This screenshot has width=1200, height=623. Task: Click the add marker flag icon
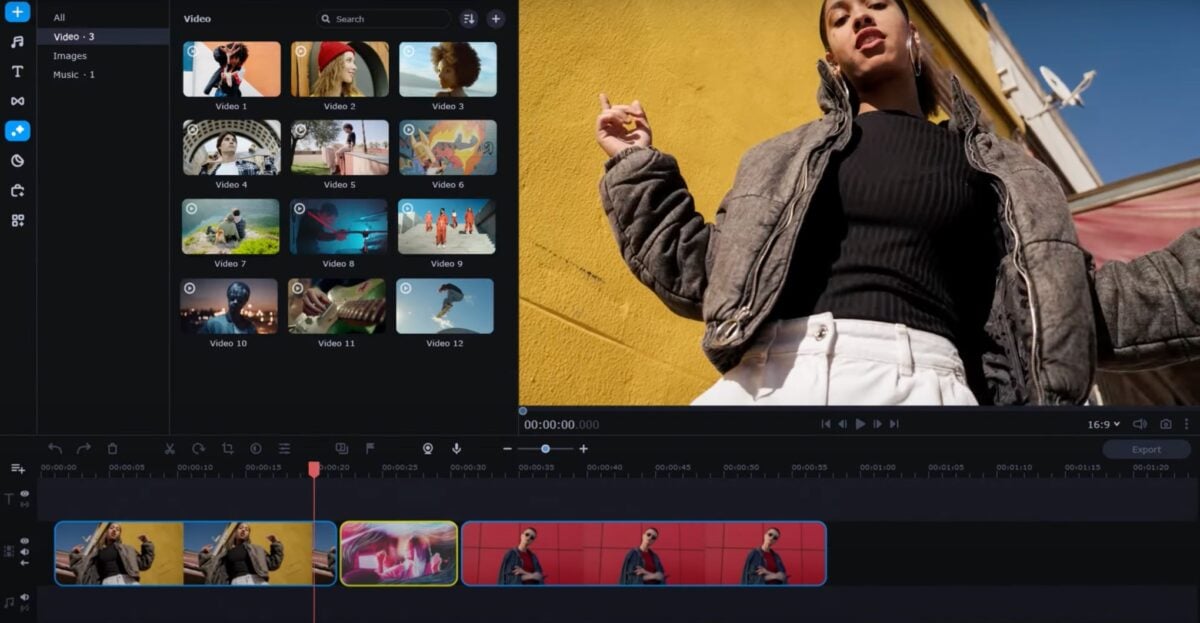click(x=370, y=449)
